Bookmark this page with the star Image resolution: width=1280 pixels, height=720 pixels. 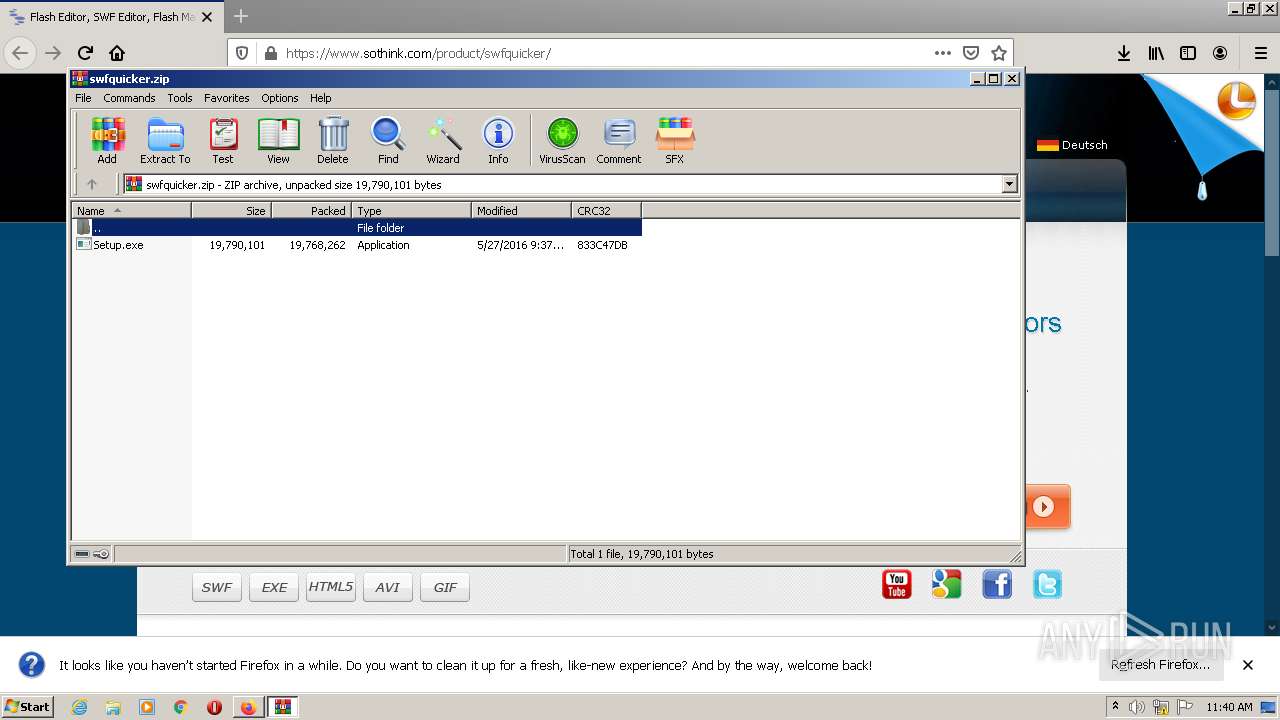(x=998, y=53)
